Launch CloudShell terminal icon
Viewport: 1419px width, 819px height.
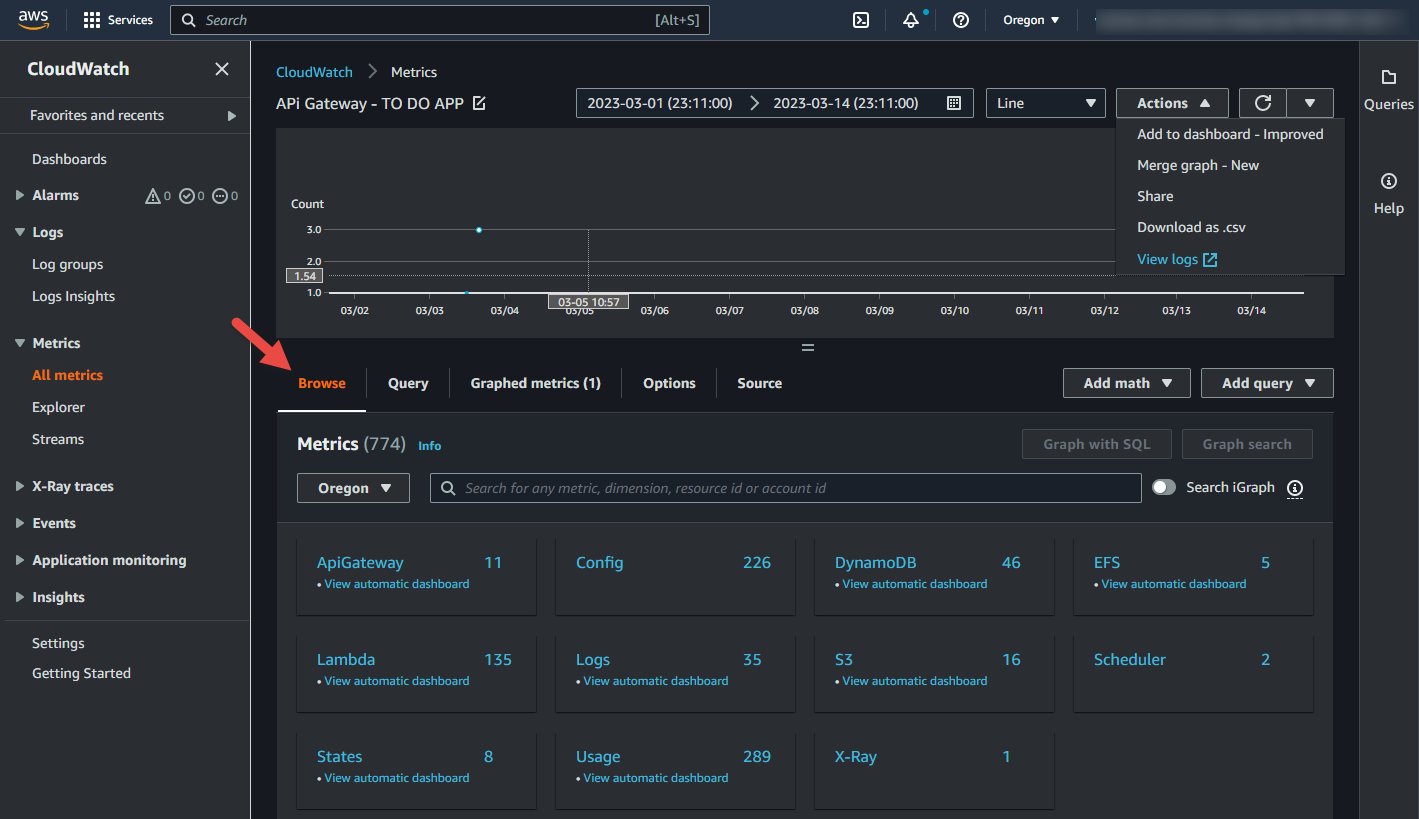tap(860, 20)
